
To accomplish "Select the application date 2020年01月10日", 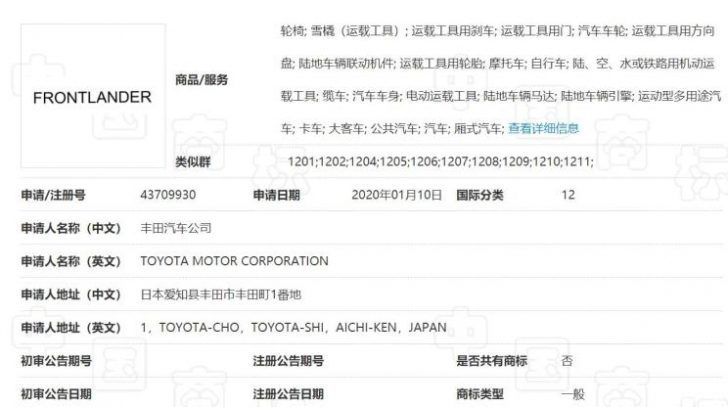I will 396,194.
